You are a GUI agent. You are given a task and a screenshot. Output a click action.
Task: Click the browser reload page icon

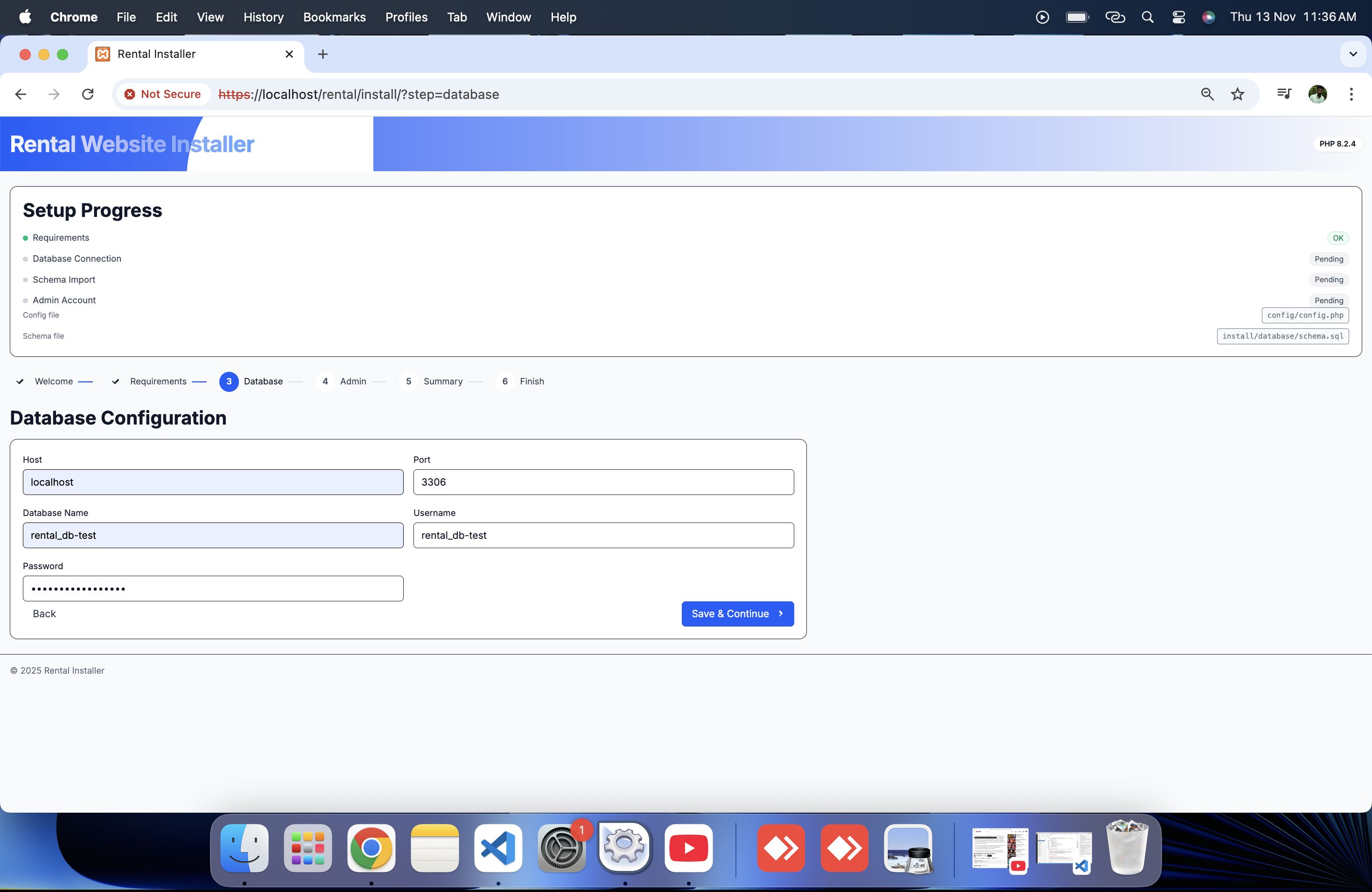coord(88,94)
